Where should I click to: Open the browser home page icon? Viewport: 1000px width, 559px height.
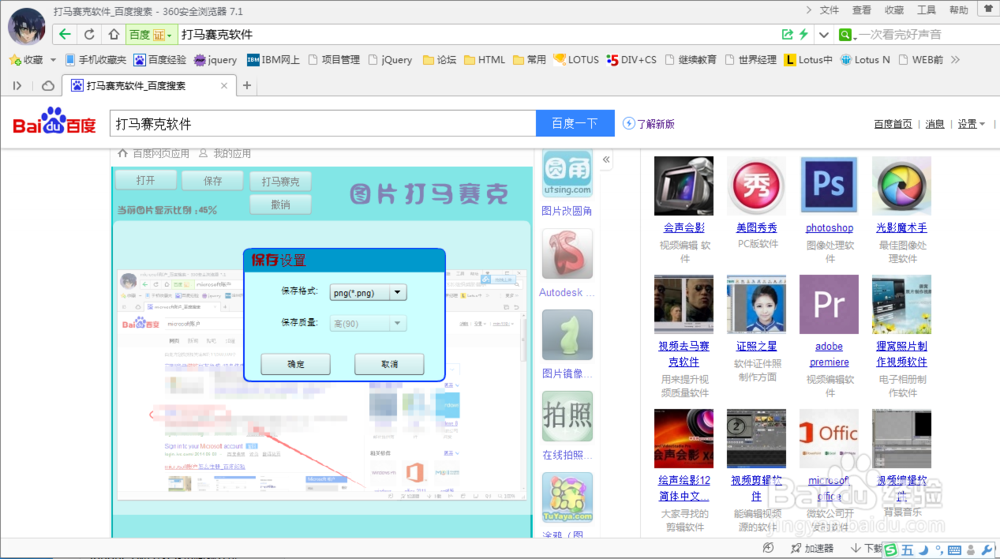point(114,34)
